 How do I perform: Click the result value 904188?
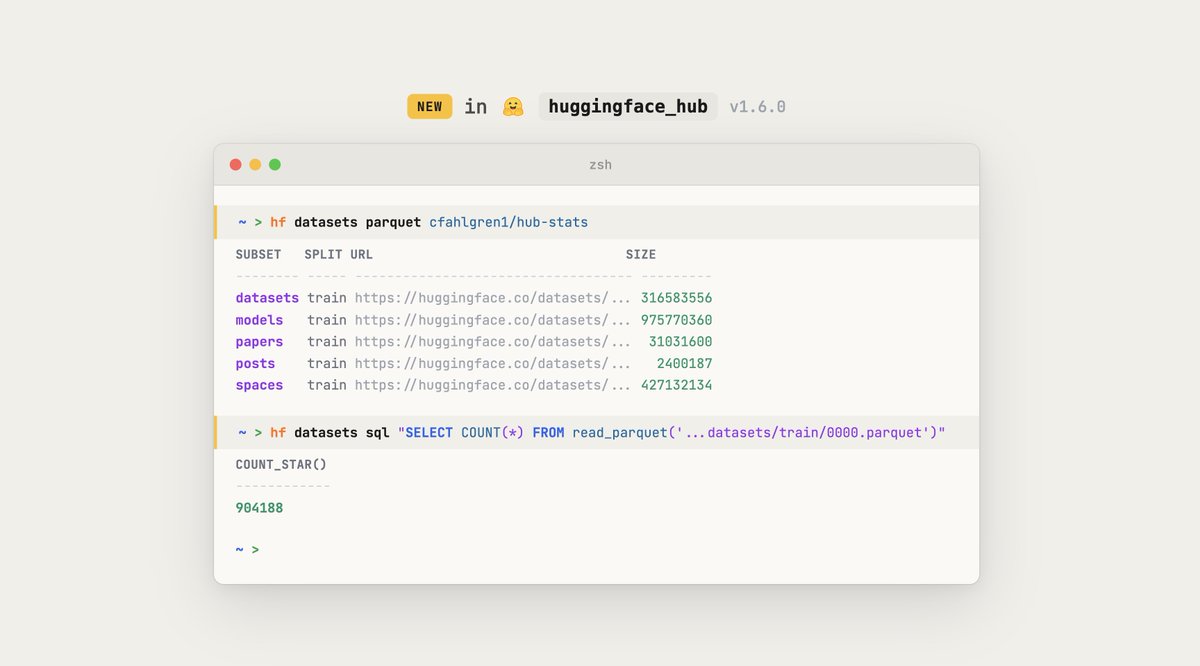point(259,508)
